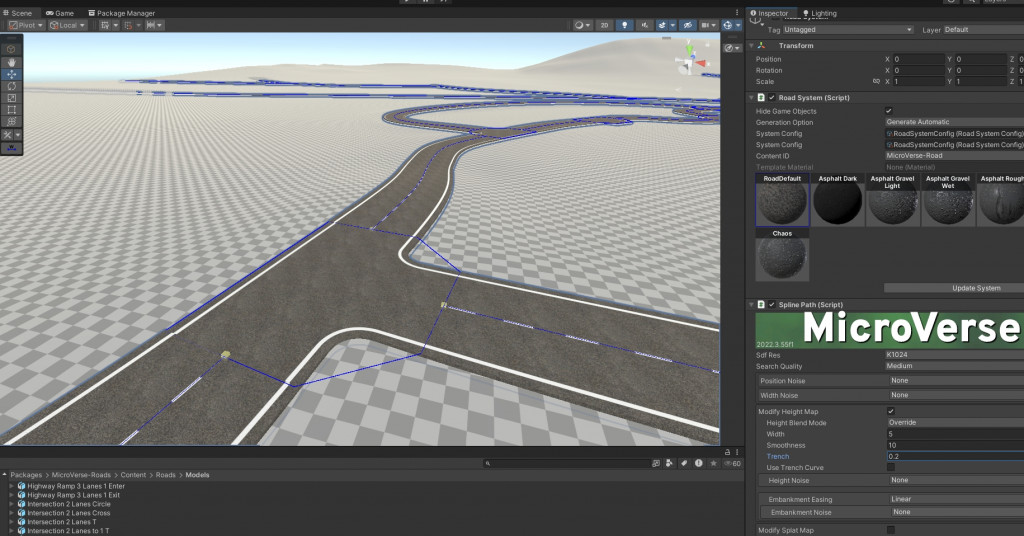This screenshot has height=536, width=1024.
Task: Click MicroVerse-Roads in breadcrumb path
Action: [x=81, y=475]
